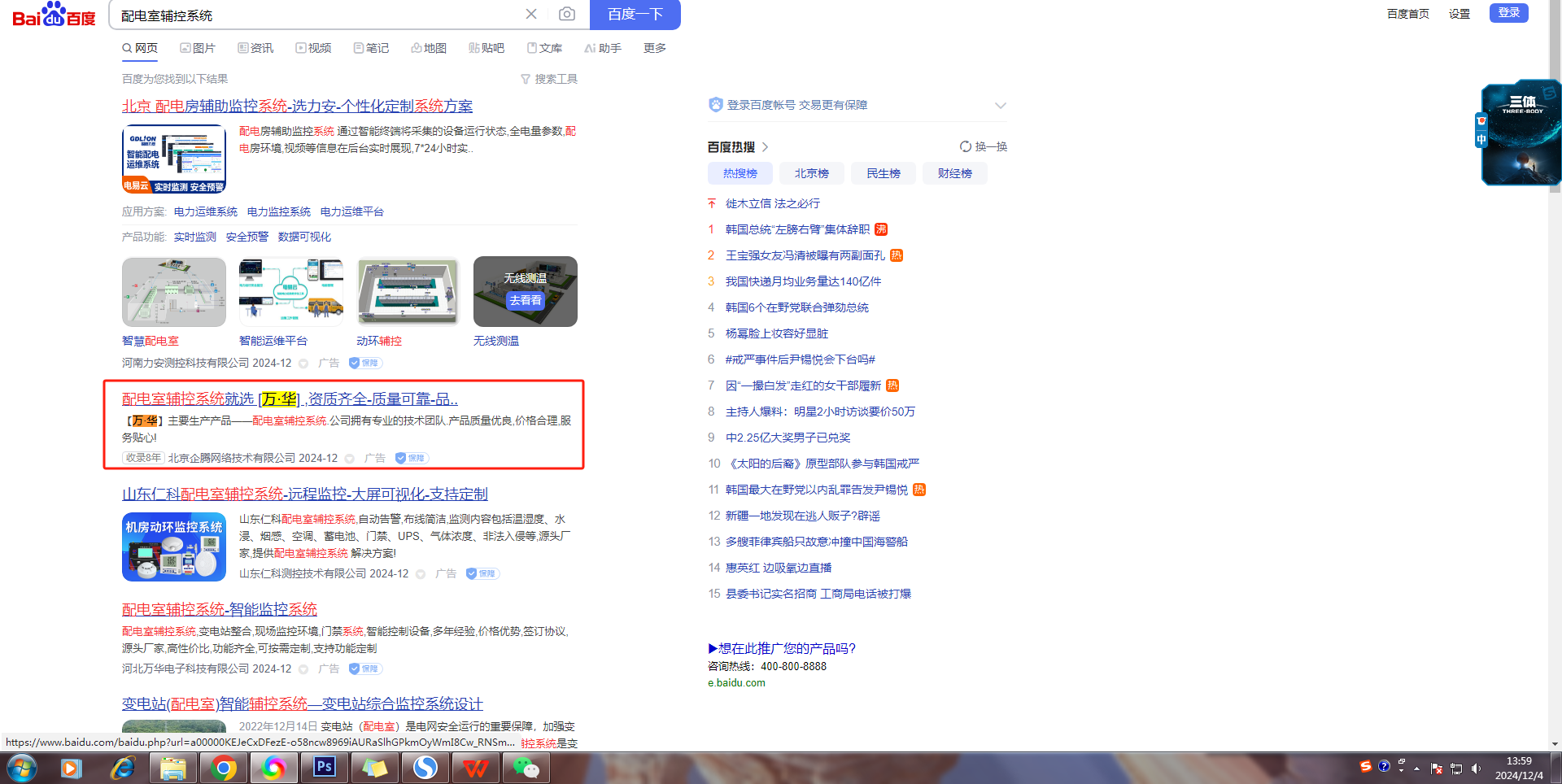This screenshot has height=784, width=1562.
Task: Refresh hot searches with 换一换
Action: [x=983, y=146]
